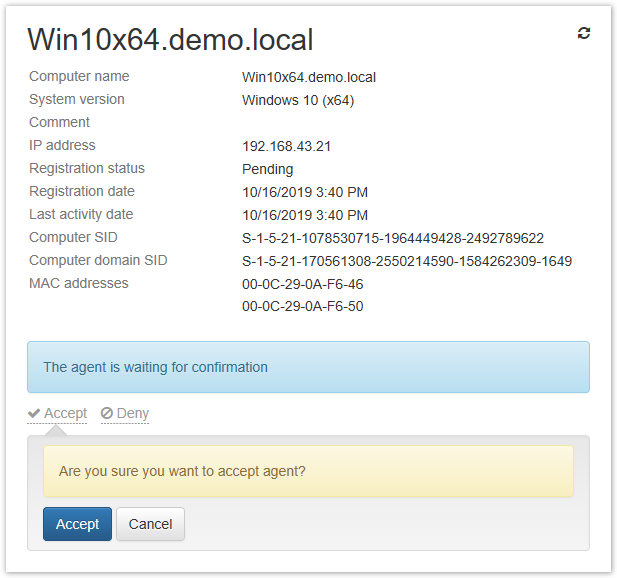
Task: Click the ban icon next to Deny
Action: coord(107,413)
